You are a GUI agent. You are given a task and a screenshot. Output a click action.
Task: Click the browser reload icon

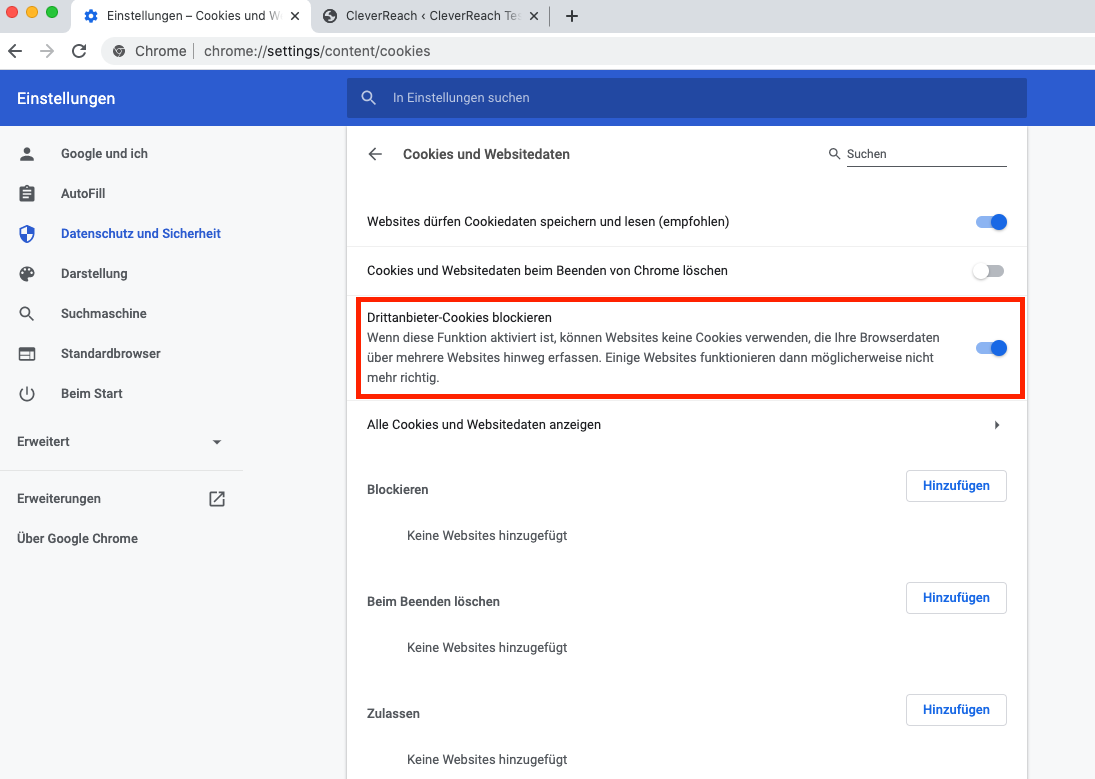coord(79,51)
